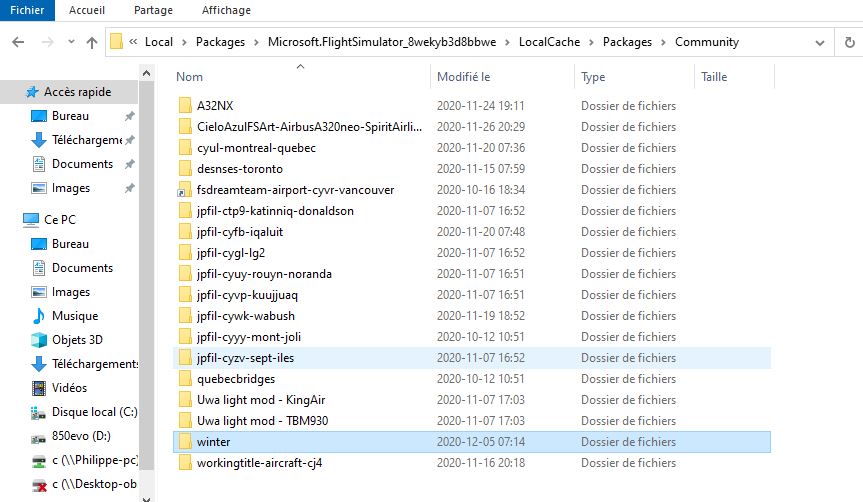Click the c (\\Philippe-pc) network drive icon
863x502 pixels.
[39, 461]
